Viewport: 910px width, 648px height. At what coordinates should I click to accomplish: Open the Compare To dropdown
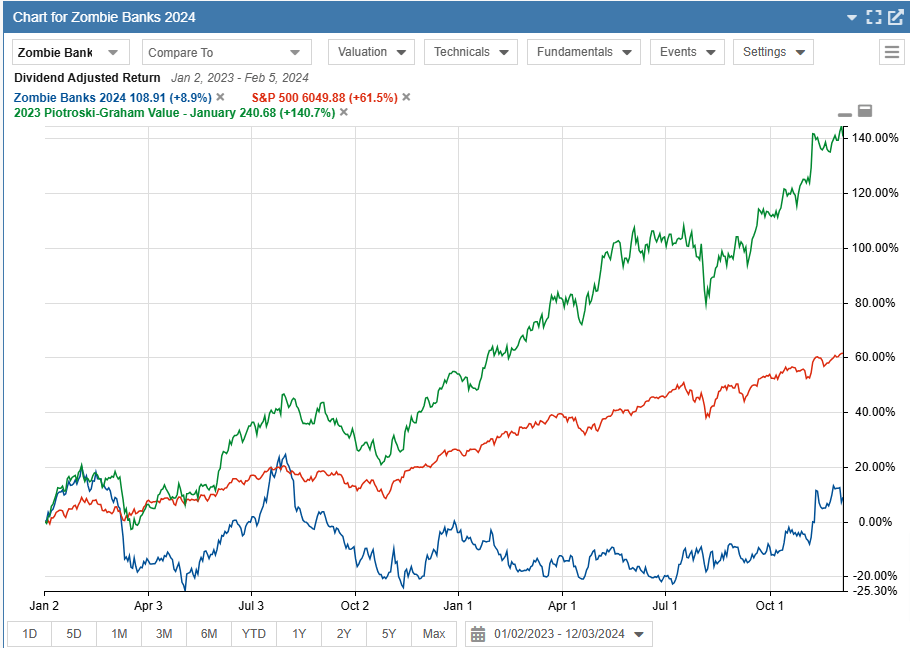[226, 51]
